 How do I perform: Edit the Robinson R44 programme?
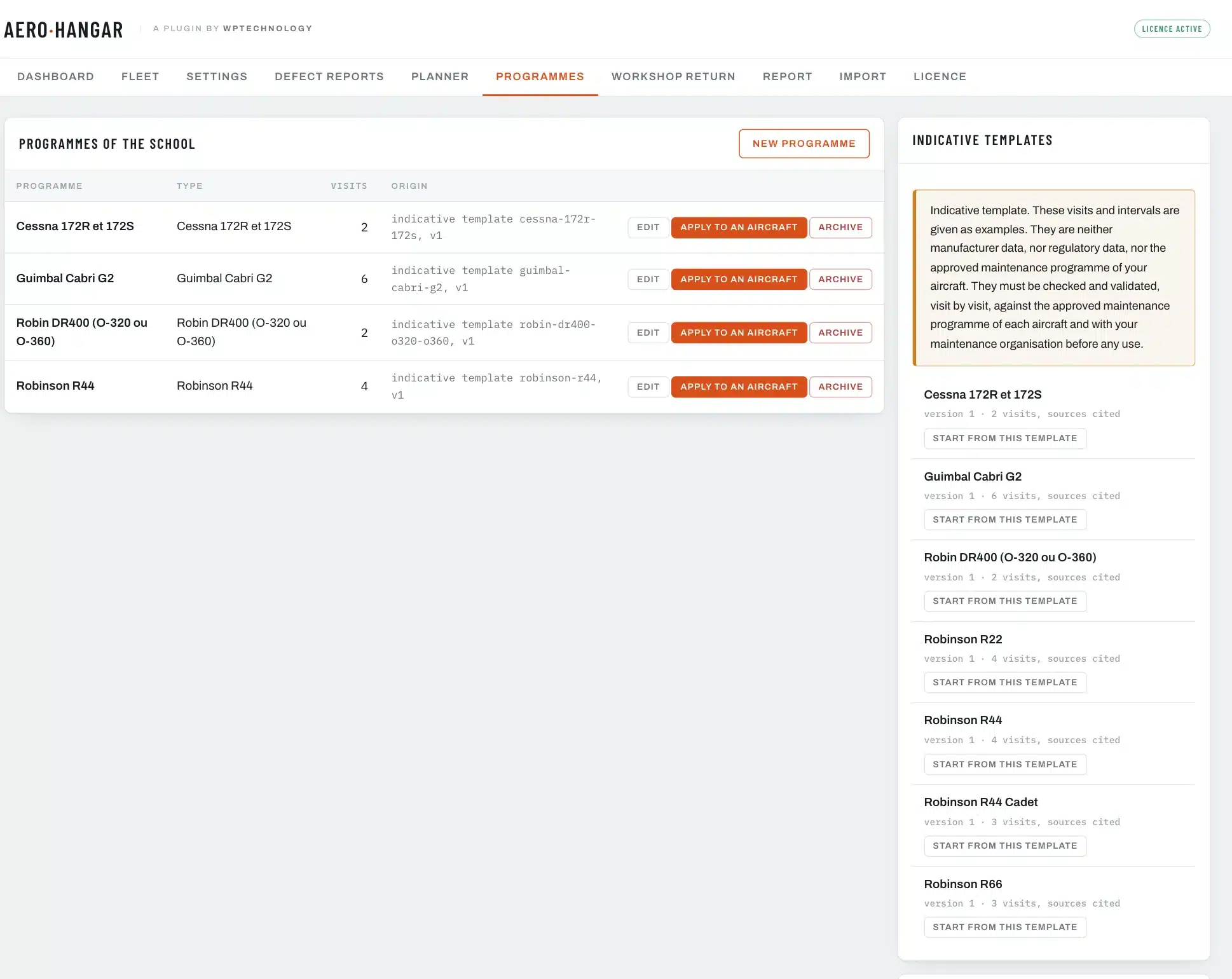click(x=648, y=387)
